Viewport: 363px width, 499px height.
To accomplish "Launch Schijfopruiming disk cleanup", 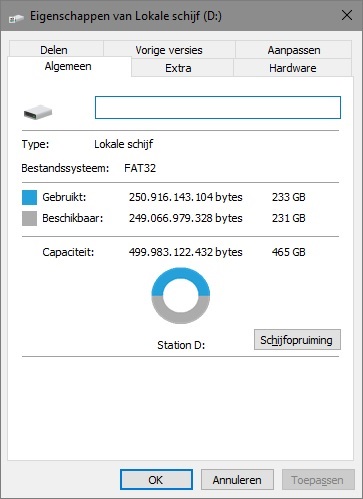I will click(x=297, y=340).
